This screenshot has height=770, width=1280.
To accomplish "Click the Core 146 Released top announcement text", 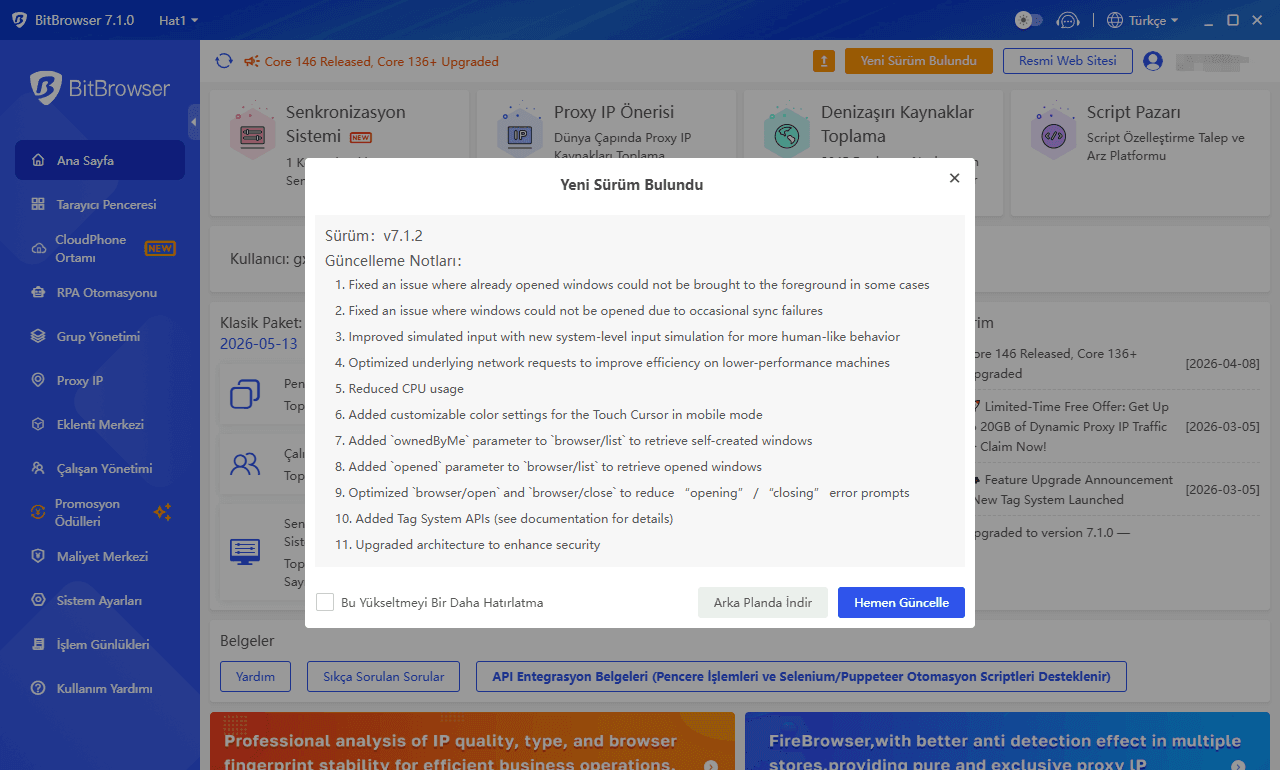I will pyautogui.click(x=382, y=62).
